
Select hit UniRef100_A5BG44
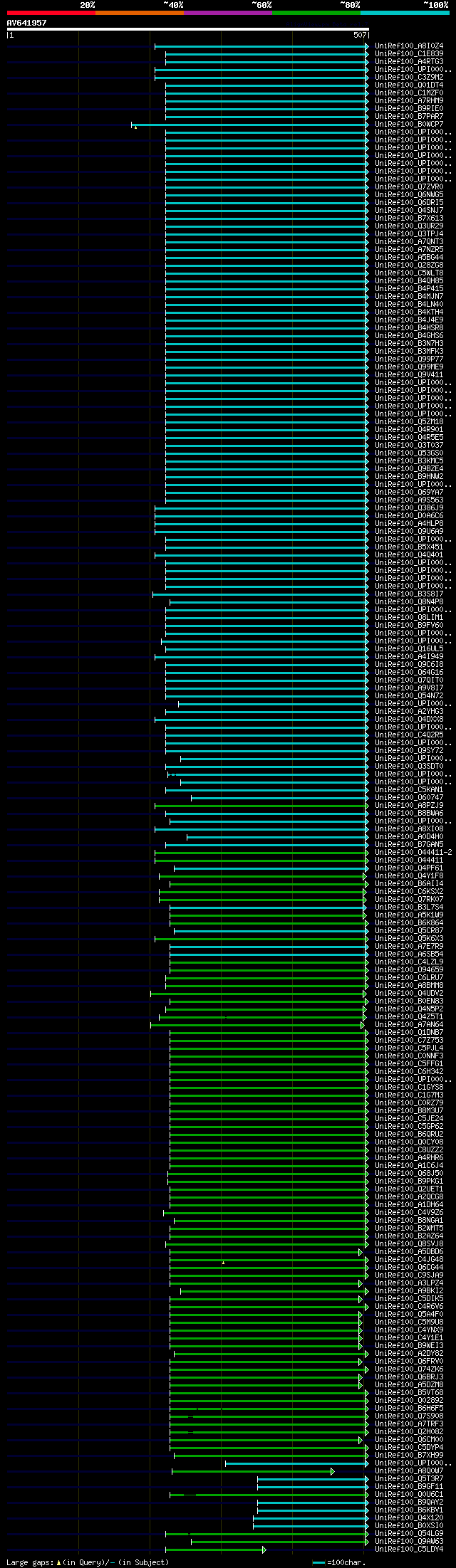pos(409,258)
